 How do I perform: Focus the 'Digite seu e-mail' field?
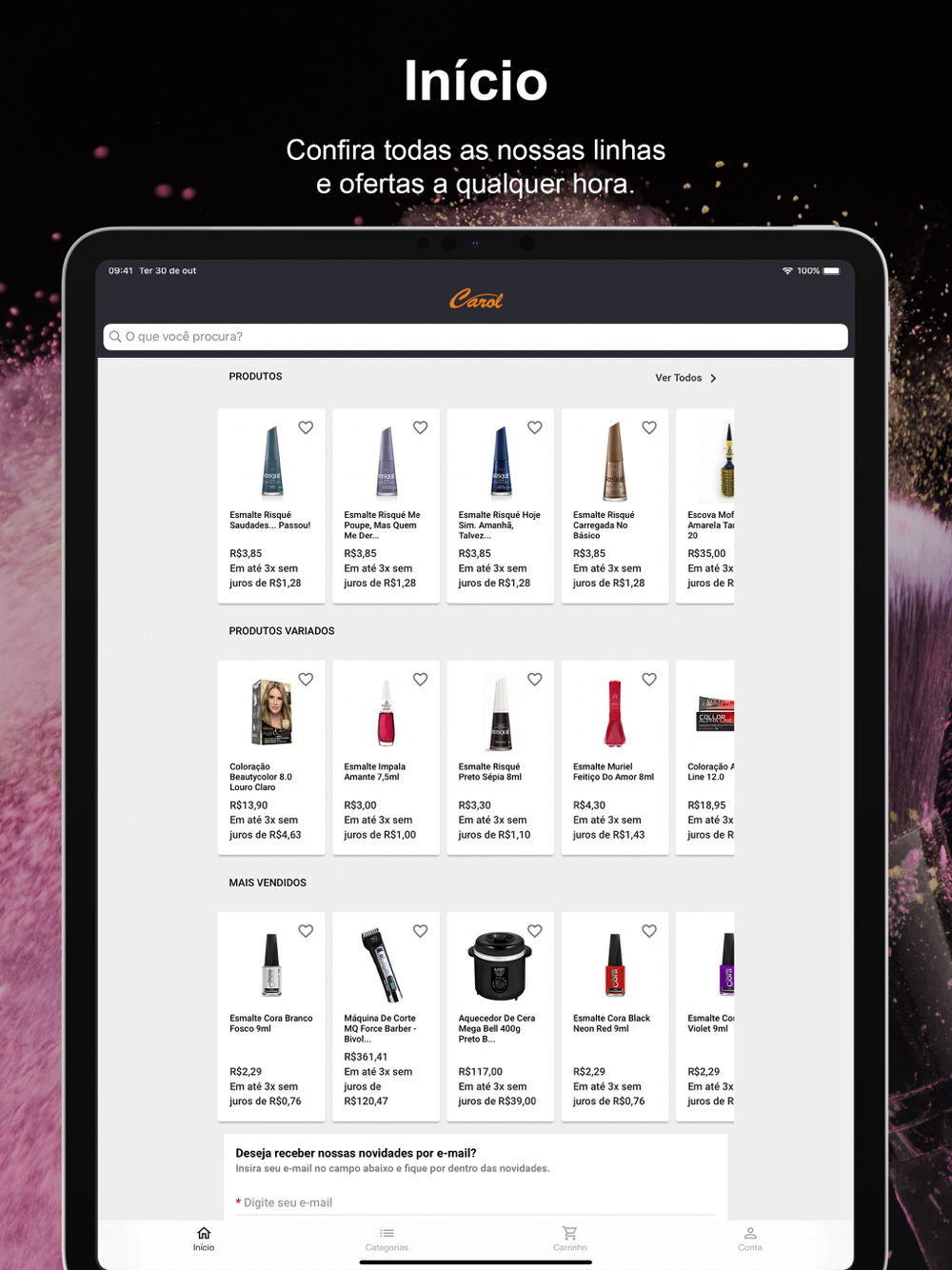(475, 1202)
